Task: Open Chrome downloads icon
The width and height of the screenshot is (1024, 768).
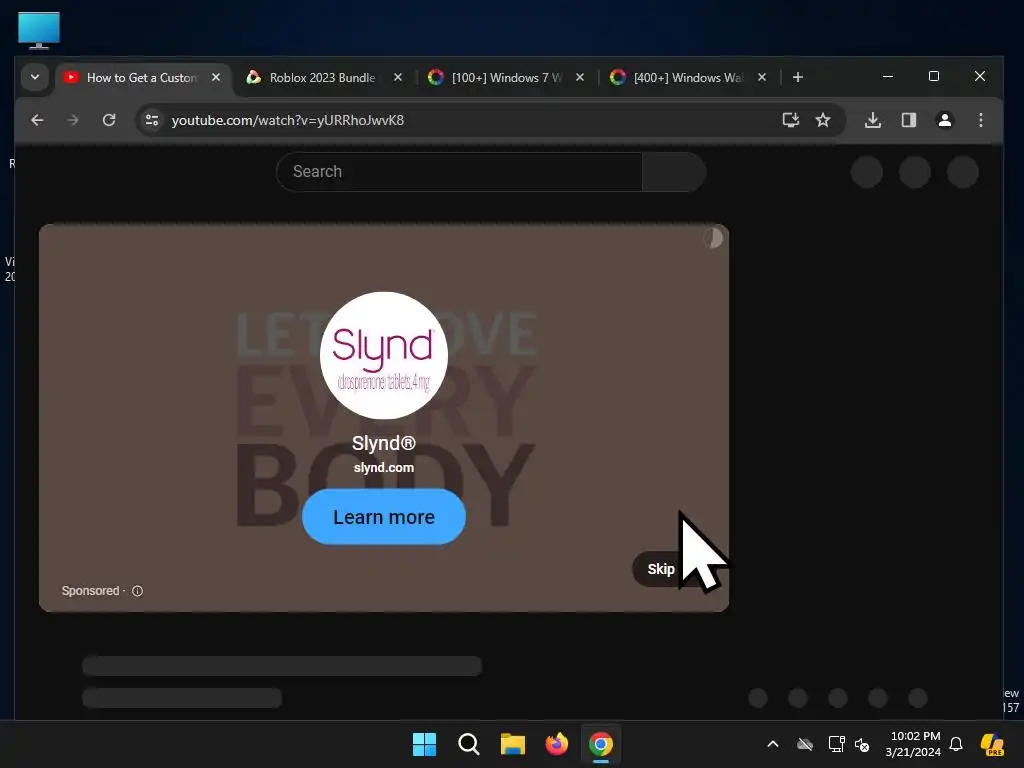Action: click(872, 120)
